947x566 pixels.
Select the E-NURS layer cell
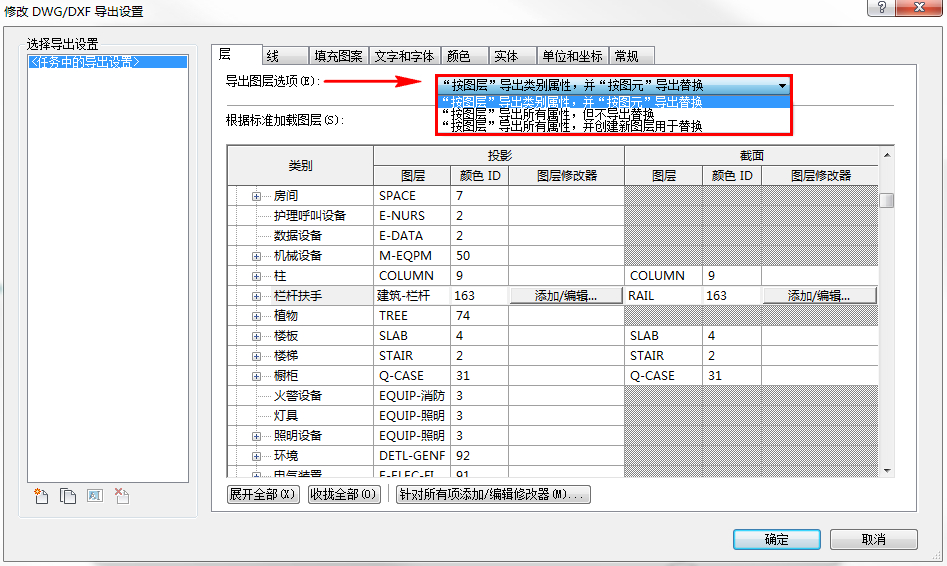click(x=412, y=216)
